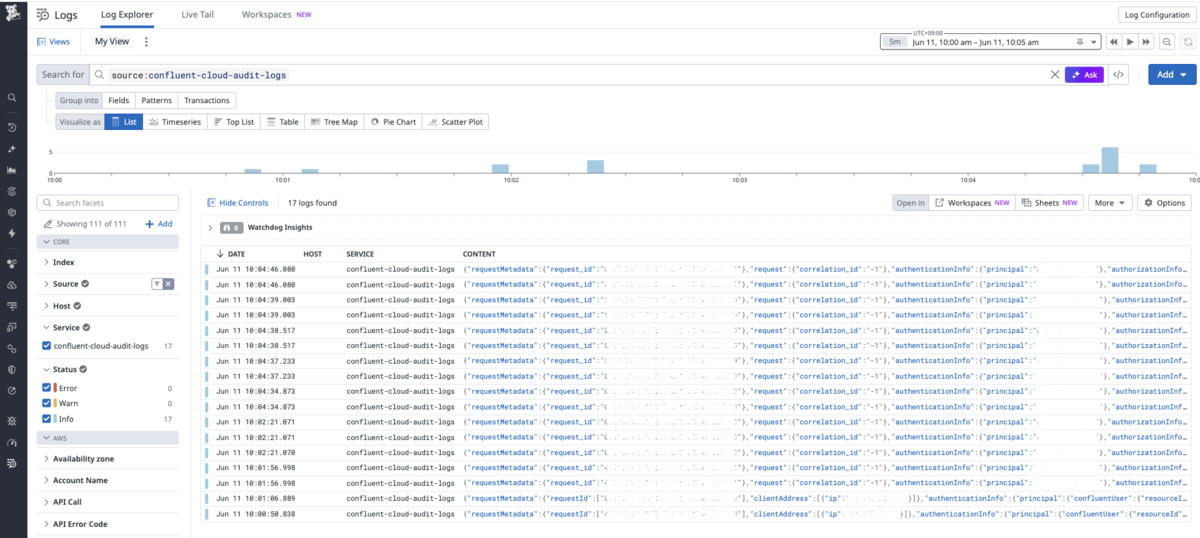
Task: Toggle the Error status checkbox
Action: click(46, 388)
